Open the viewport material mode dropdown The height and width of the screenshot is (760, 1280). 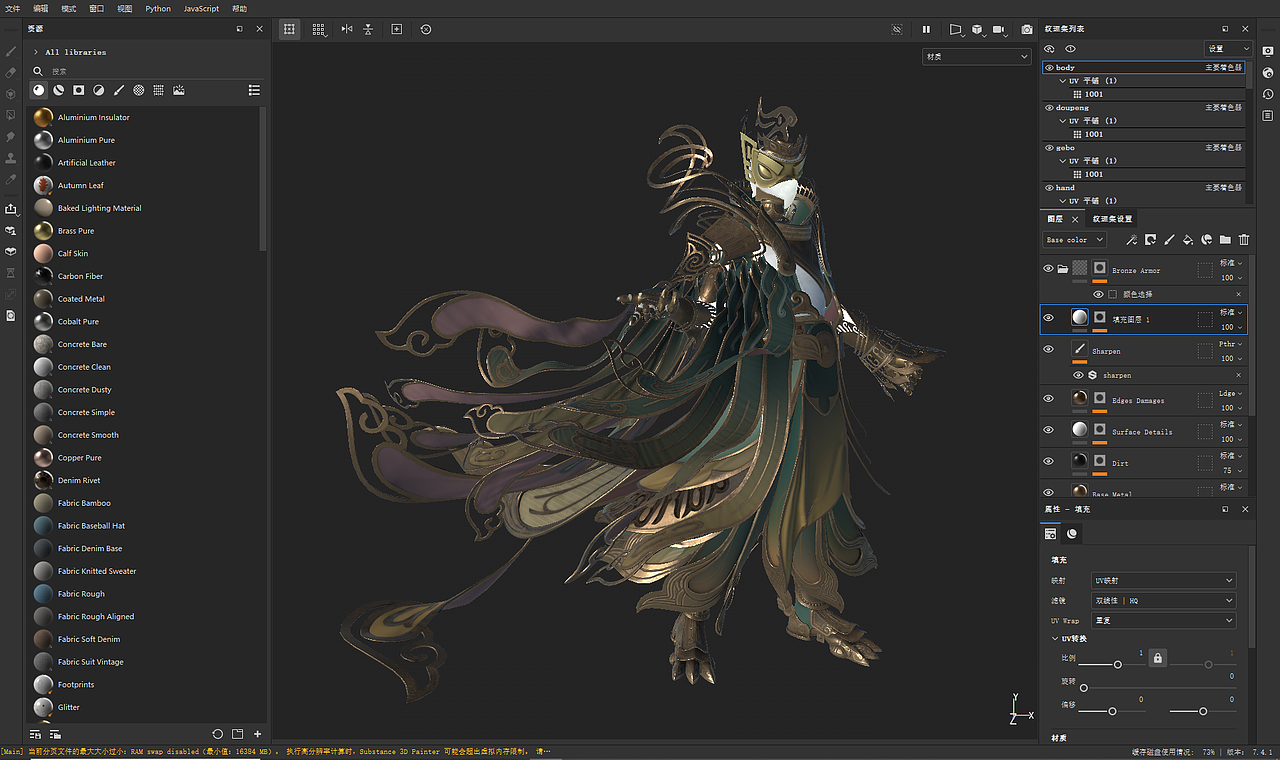976,57
